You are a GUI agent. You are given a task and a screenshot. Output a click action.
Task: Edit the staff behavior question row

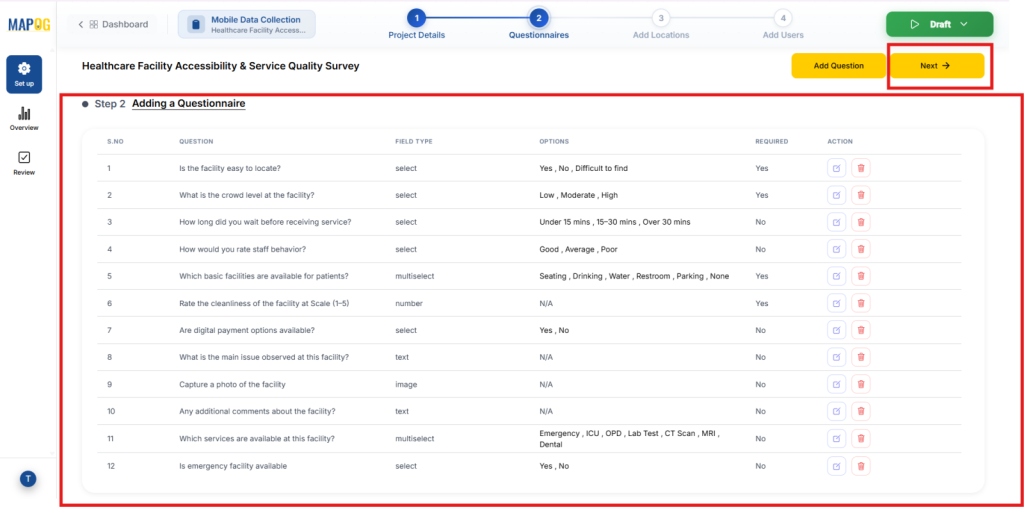pyautogui.click(x=836, y=249)
